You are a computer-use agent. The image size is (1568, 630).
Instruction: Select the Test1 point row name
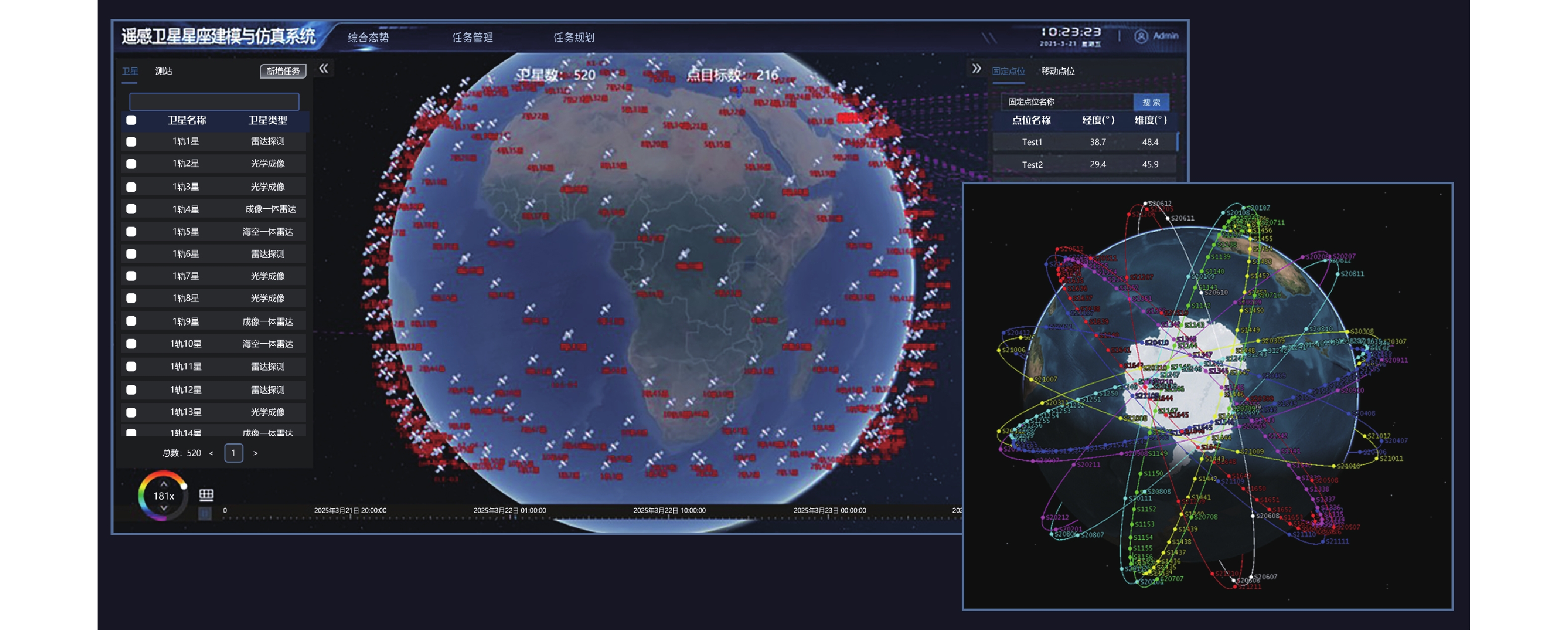point(1032,142)
